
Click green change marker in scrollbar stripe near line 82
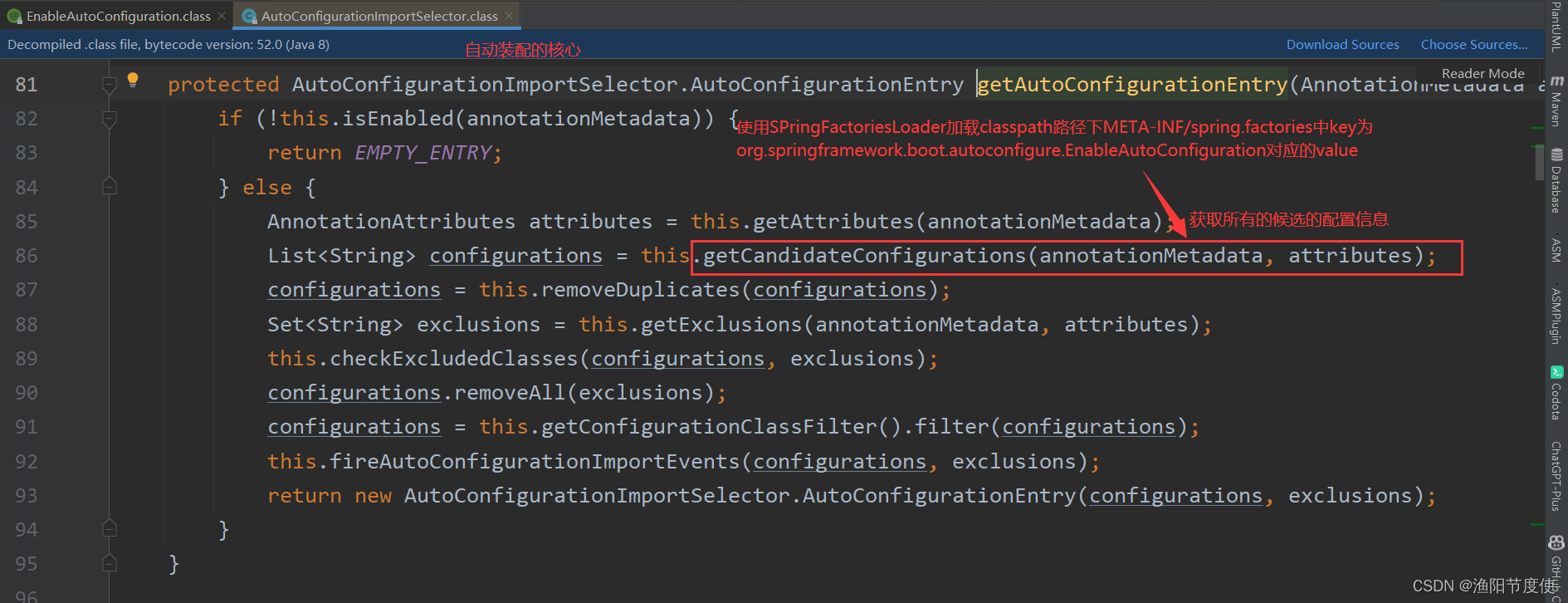tap(1539, 128)
